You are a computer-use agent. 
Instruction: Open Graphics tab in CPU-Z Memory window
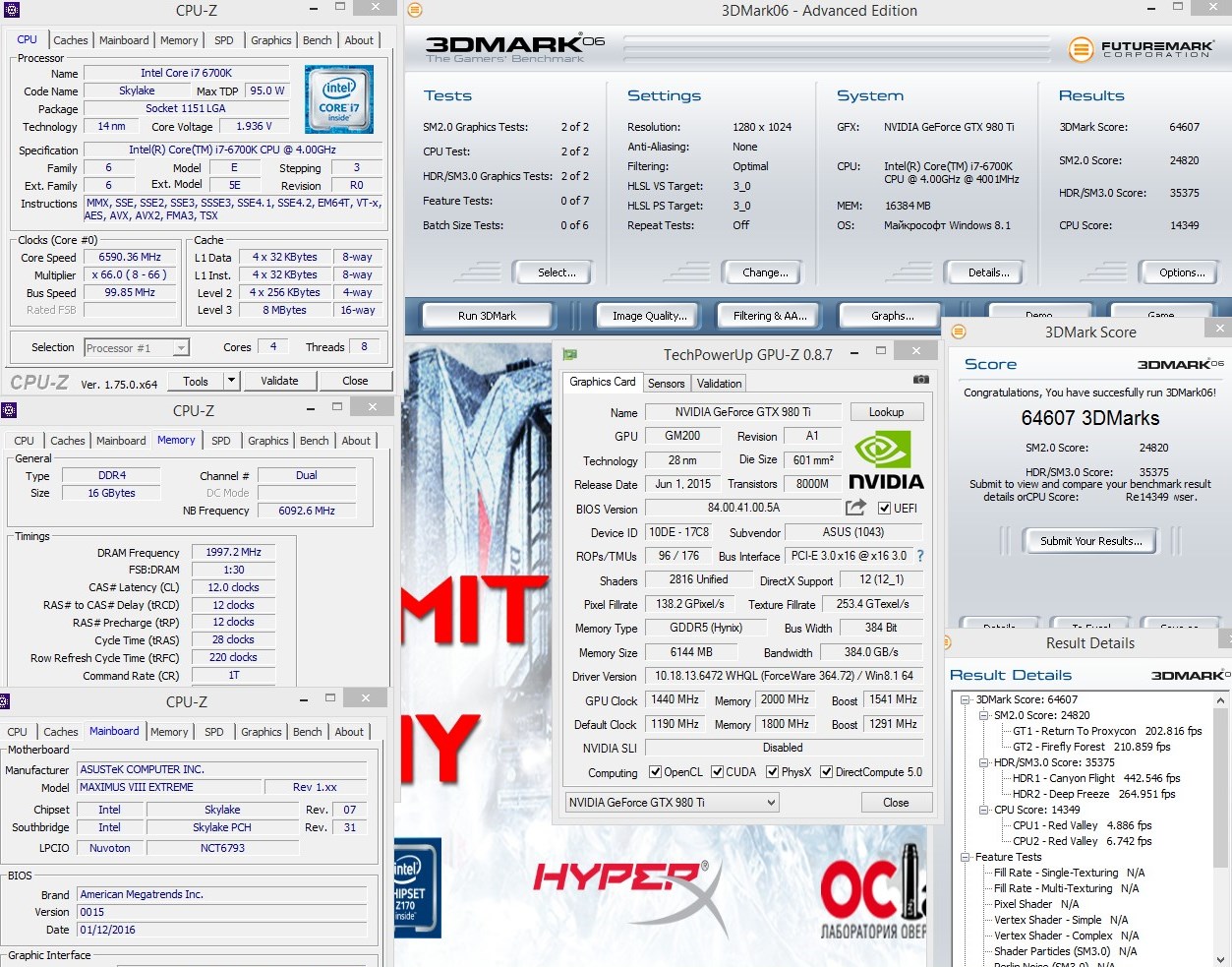point(268,441)
